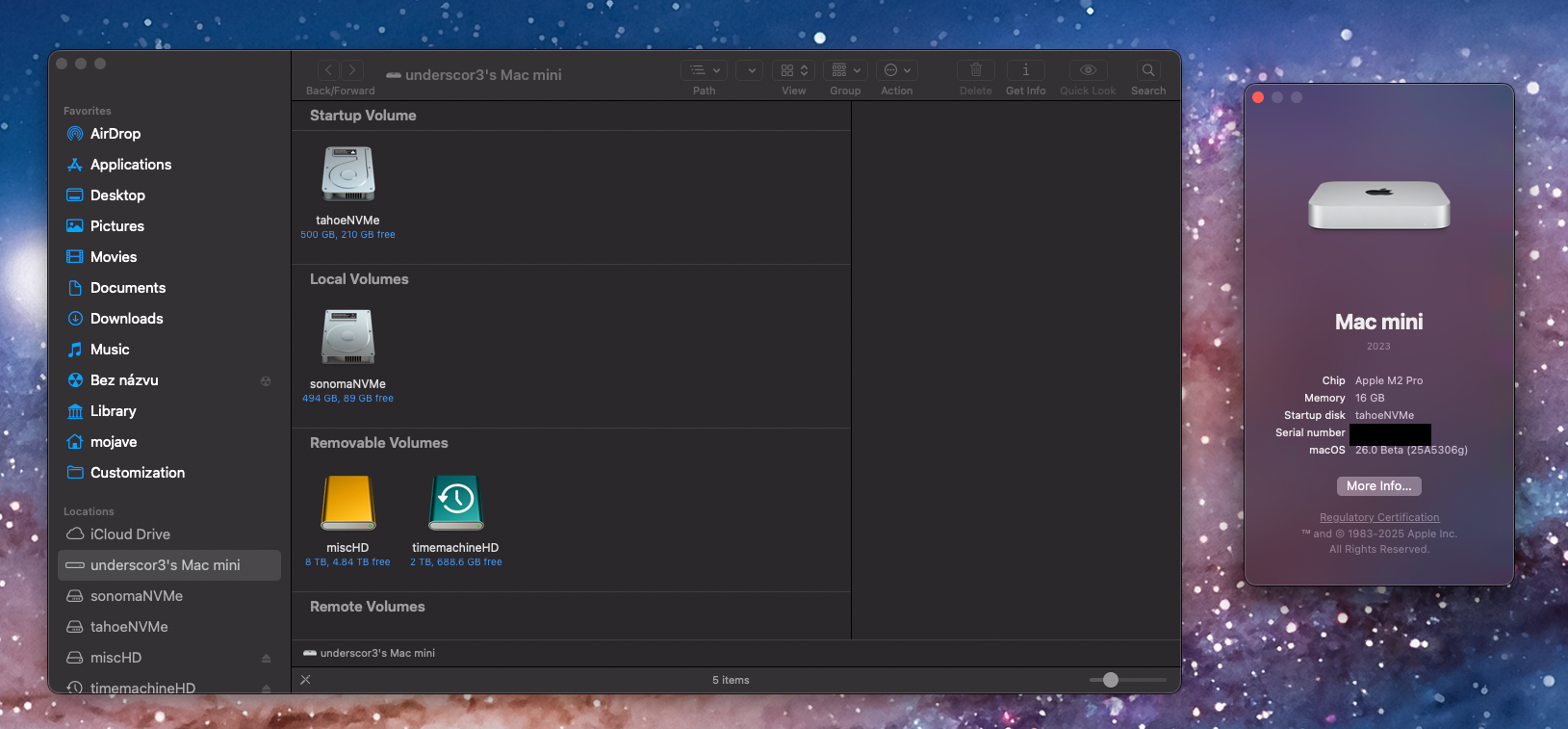Click the 5 items status text

[731, 680]
